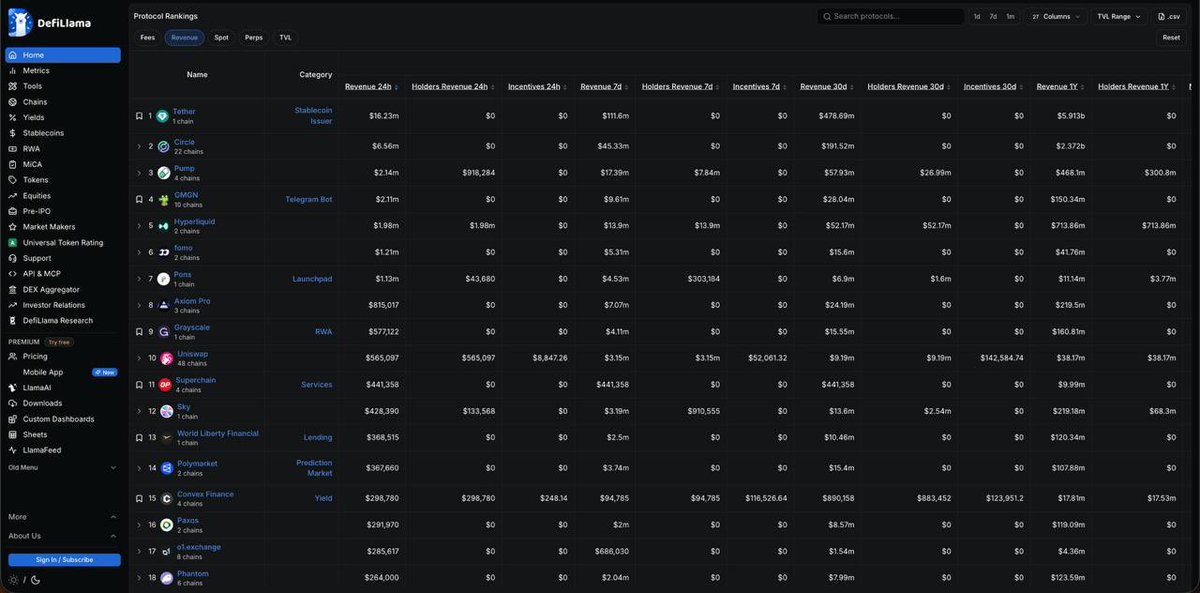Switch to the Fees tab
Viewport: 1200px width, 593px height.
tap(148, 37)
